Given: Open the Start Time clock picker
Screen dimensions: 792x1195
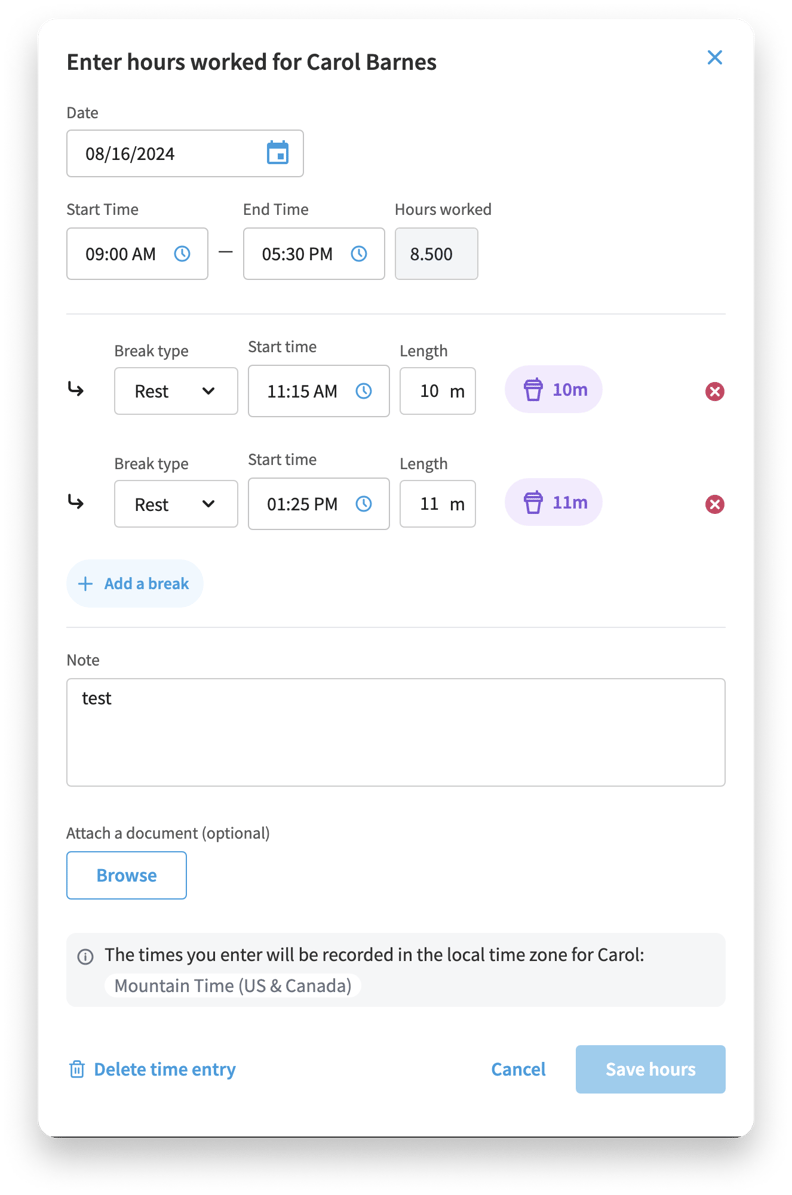Looking at the screenshot, I should 181,253.
